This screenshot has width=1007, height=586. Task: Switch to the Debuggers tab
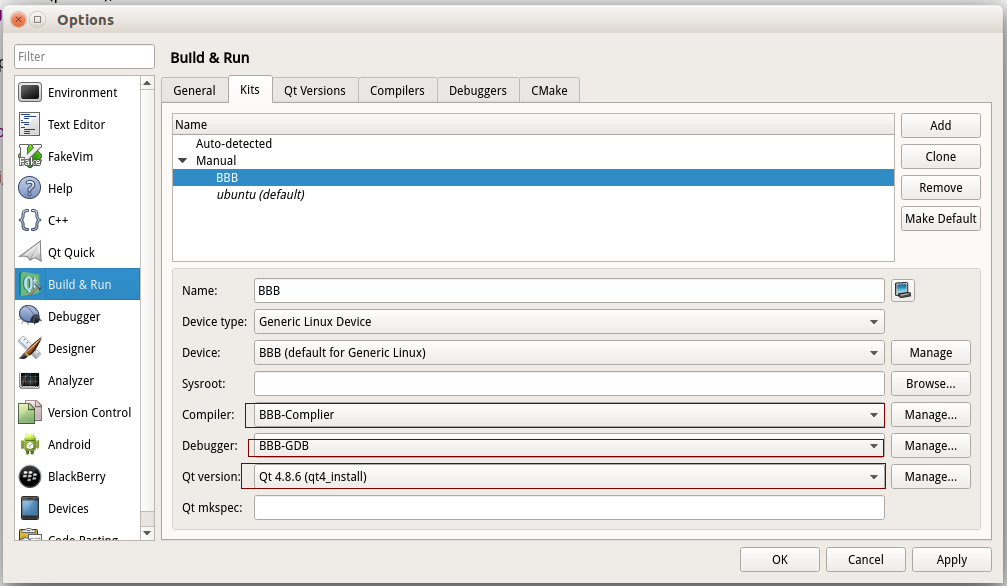click(478, 91)
